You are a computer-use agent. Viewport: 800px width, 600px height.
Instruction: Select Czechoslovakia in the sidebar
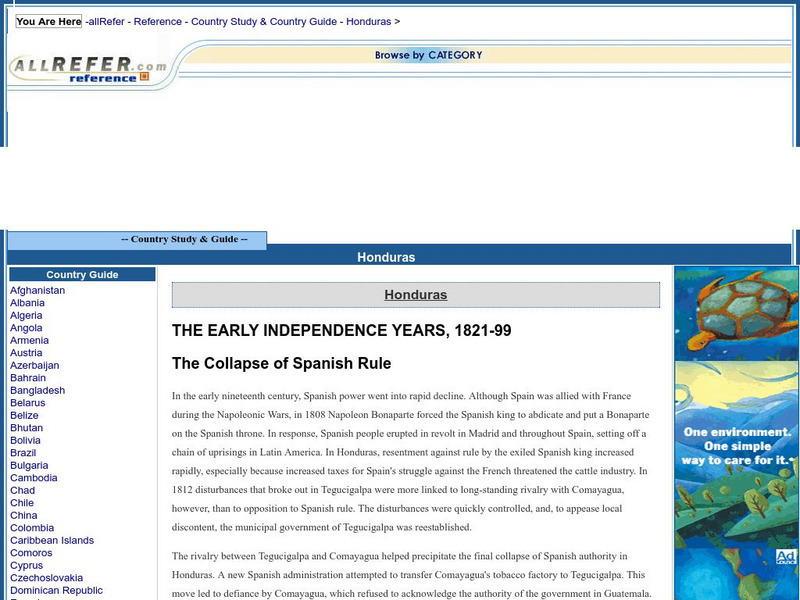49,577
